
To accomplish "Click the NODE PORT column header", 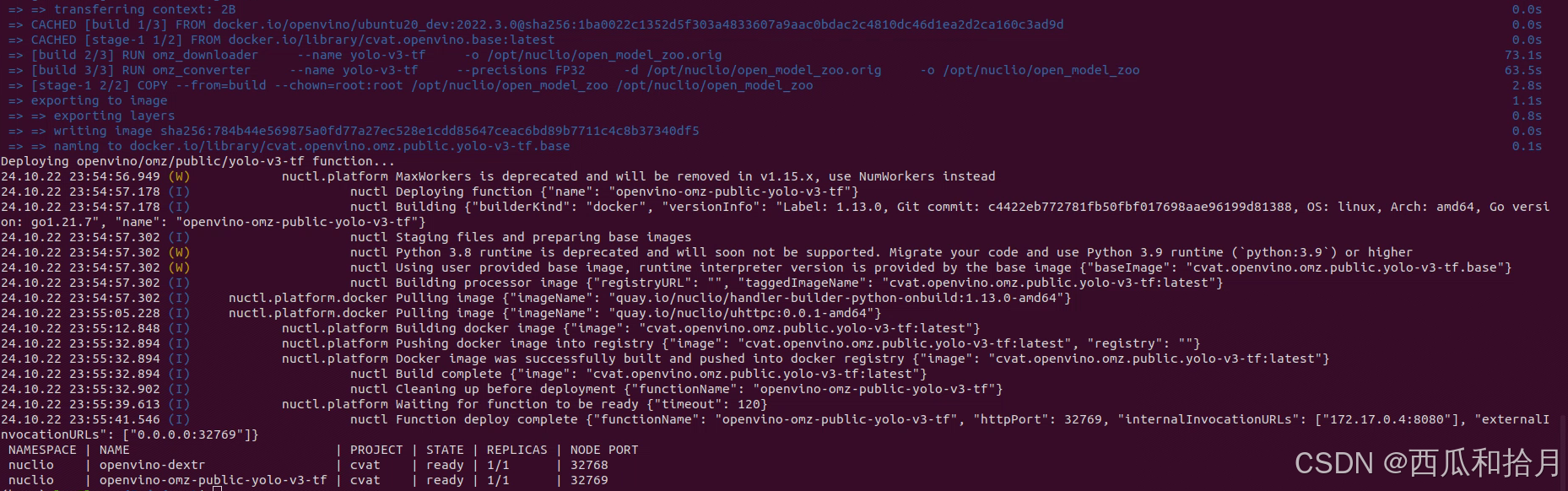I will tap(604, 450).
